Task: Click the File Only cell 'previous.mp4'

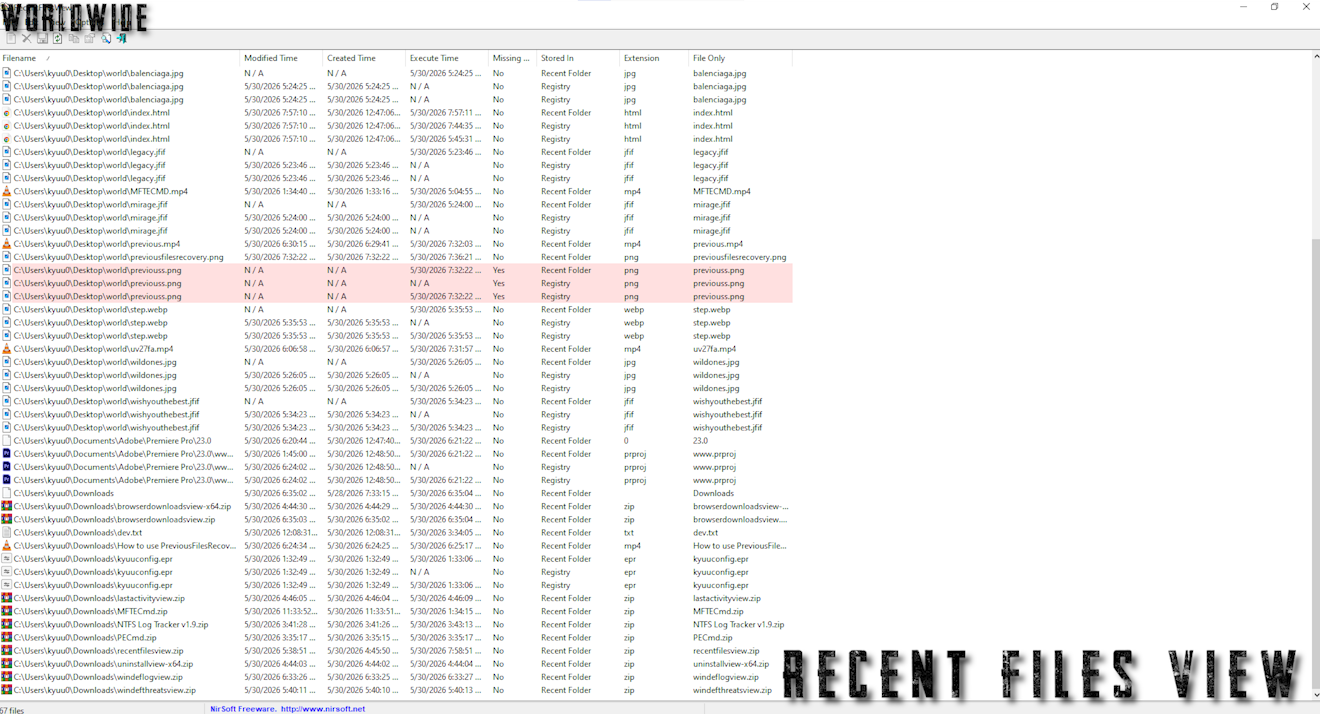Action: coord(716,244)
